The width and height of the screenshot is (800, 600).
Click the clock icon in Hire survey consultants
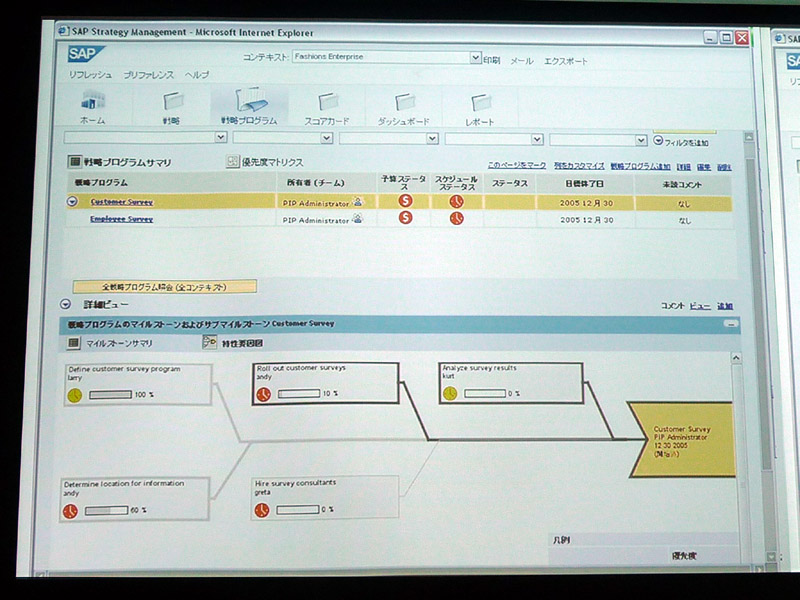pyautogui.click(x=262, y=510)
